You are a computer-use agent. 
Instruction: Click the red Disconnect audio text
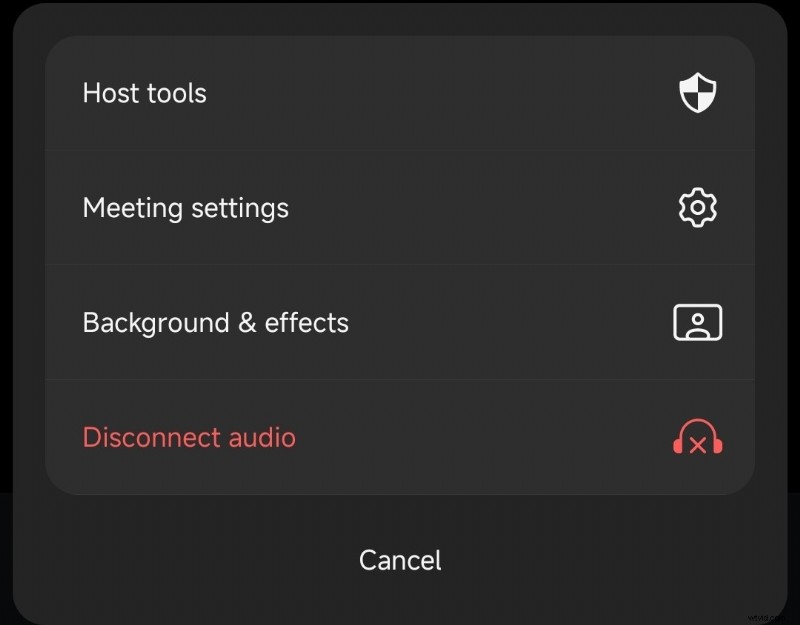[x=189, y=437]
